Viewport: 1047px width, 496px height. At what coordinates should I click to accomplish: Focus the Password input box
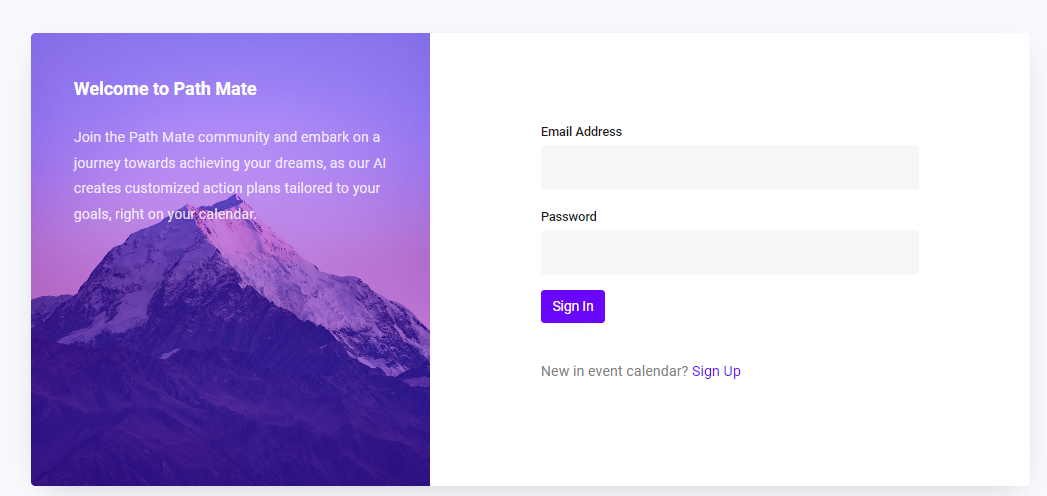tap(729, 252)
